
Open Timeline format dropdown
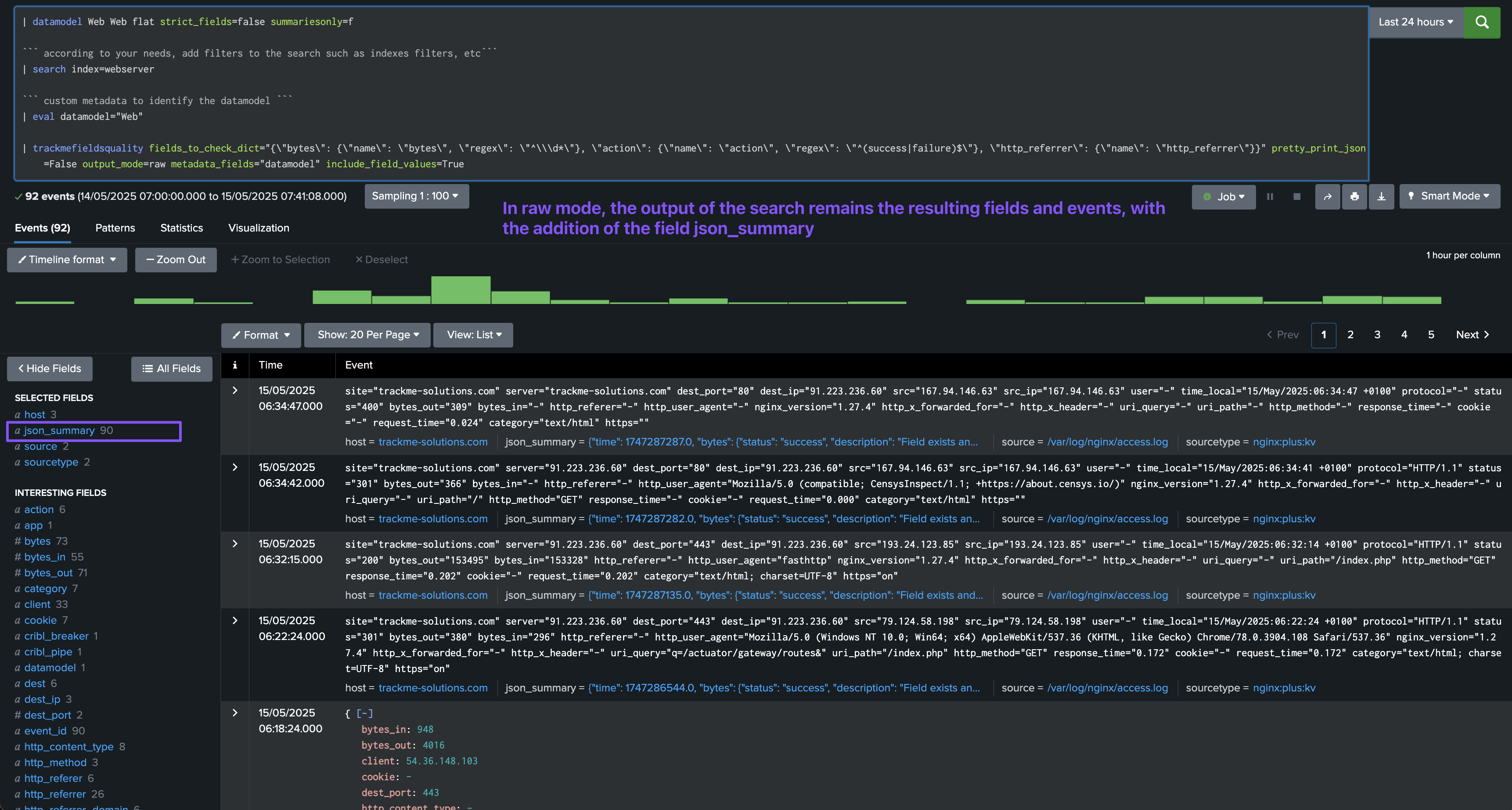point(67,260)
